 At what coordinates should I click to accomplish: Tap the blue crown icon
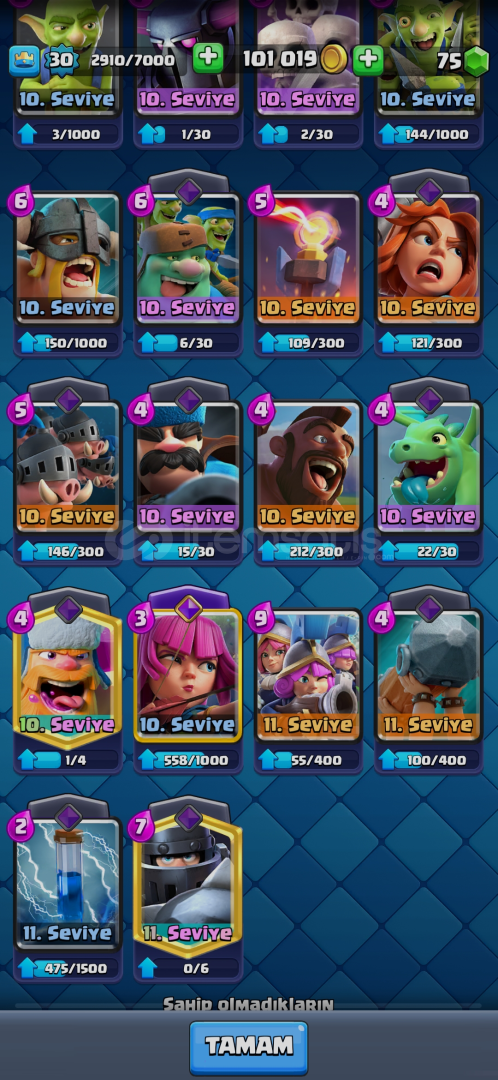coord(23,61)
